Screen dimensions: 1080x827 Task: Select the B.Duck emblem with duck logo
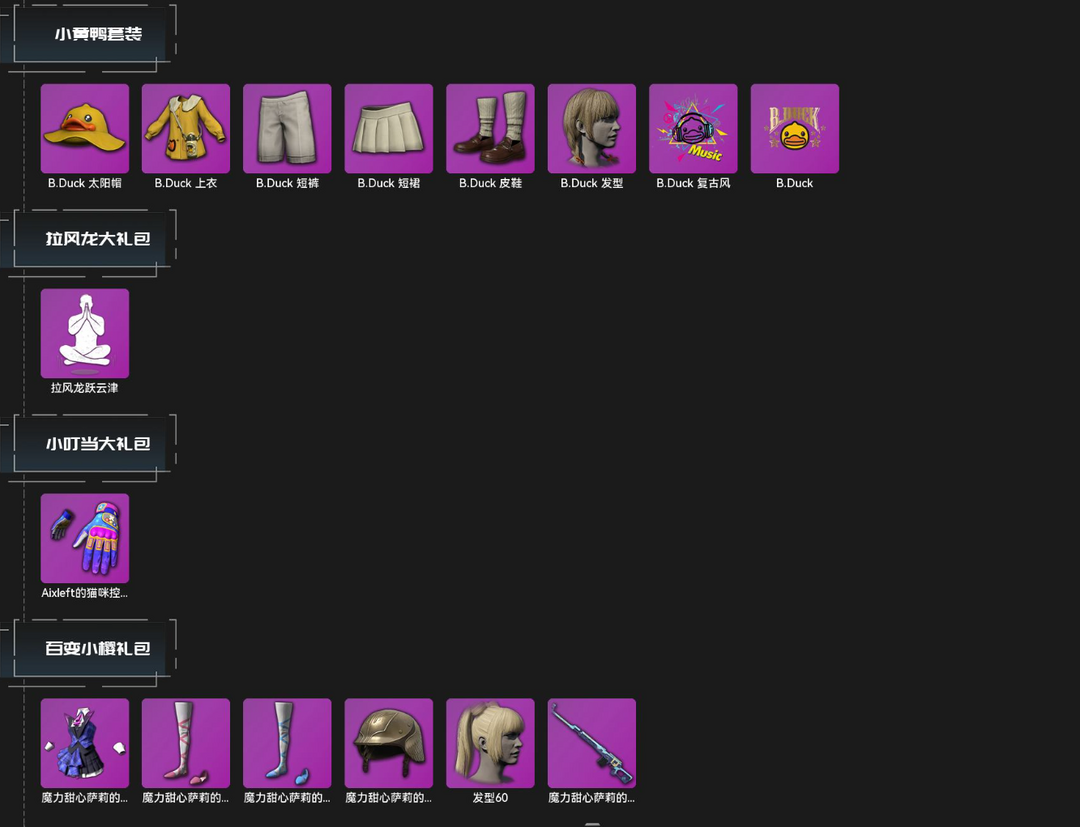coord(795,129)
